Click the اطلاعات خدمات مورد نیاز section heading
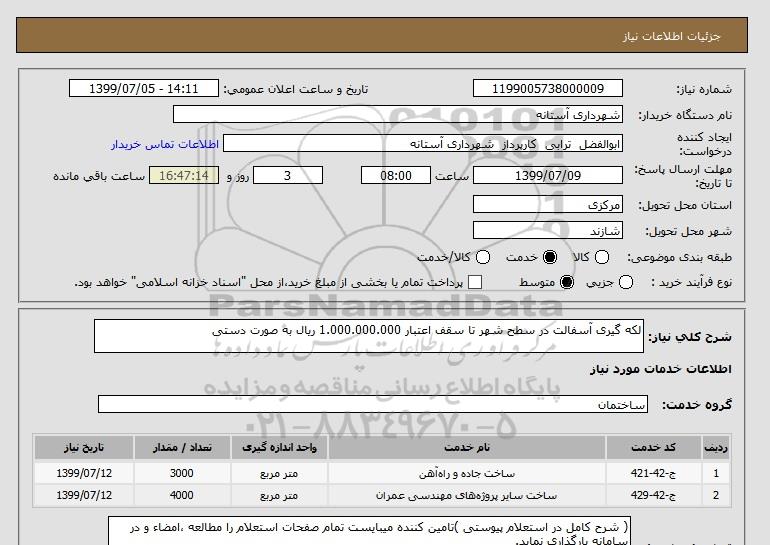 point(660,369)
